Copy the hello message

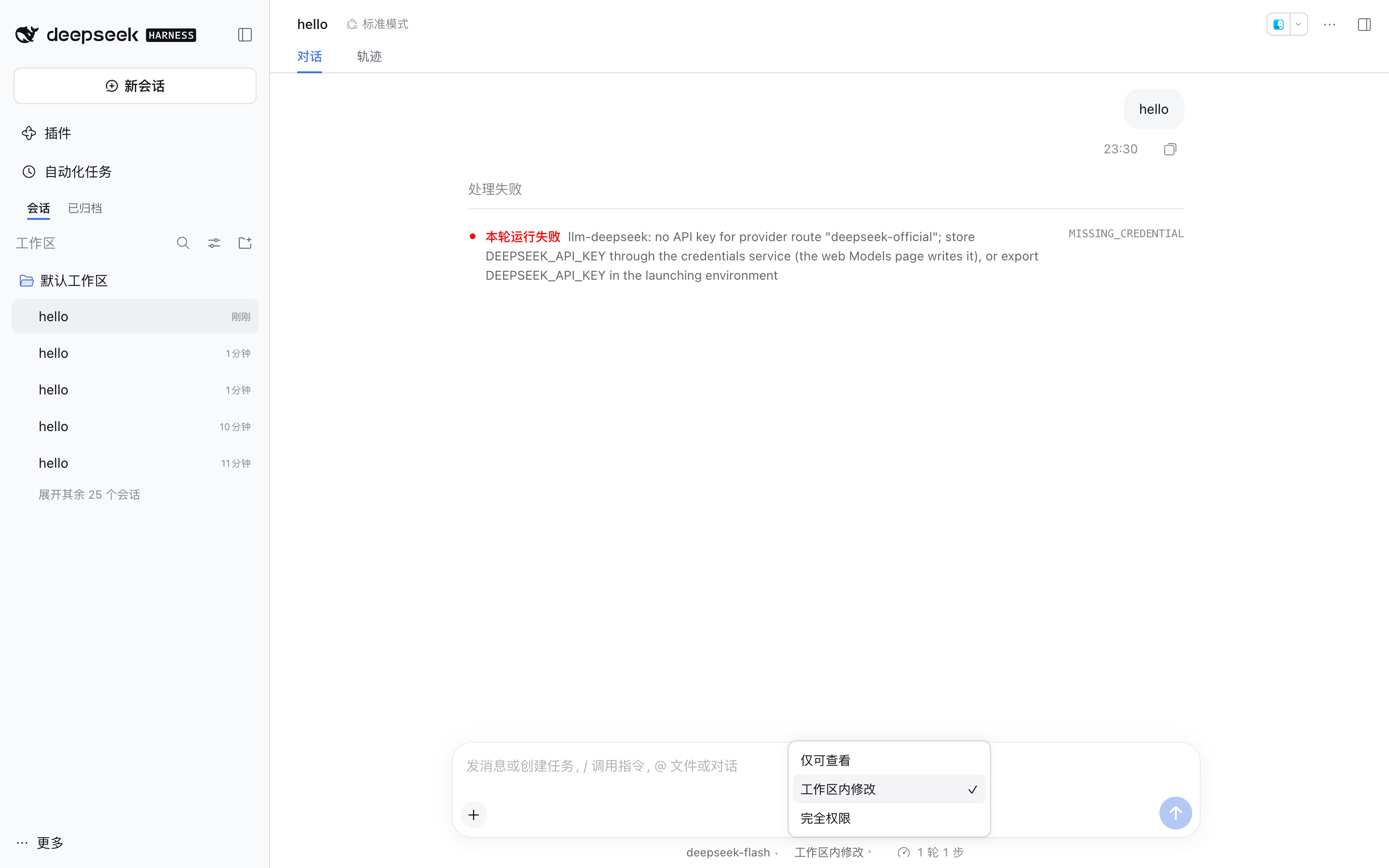pos(1171,149)
